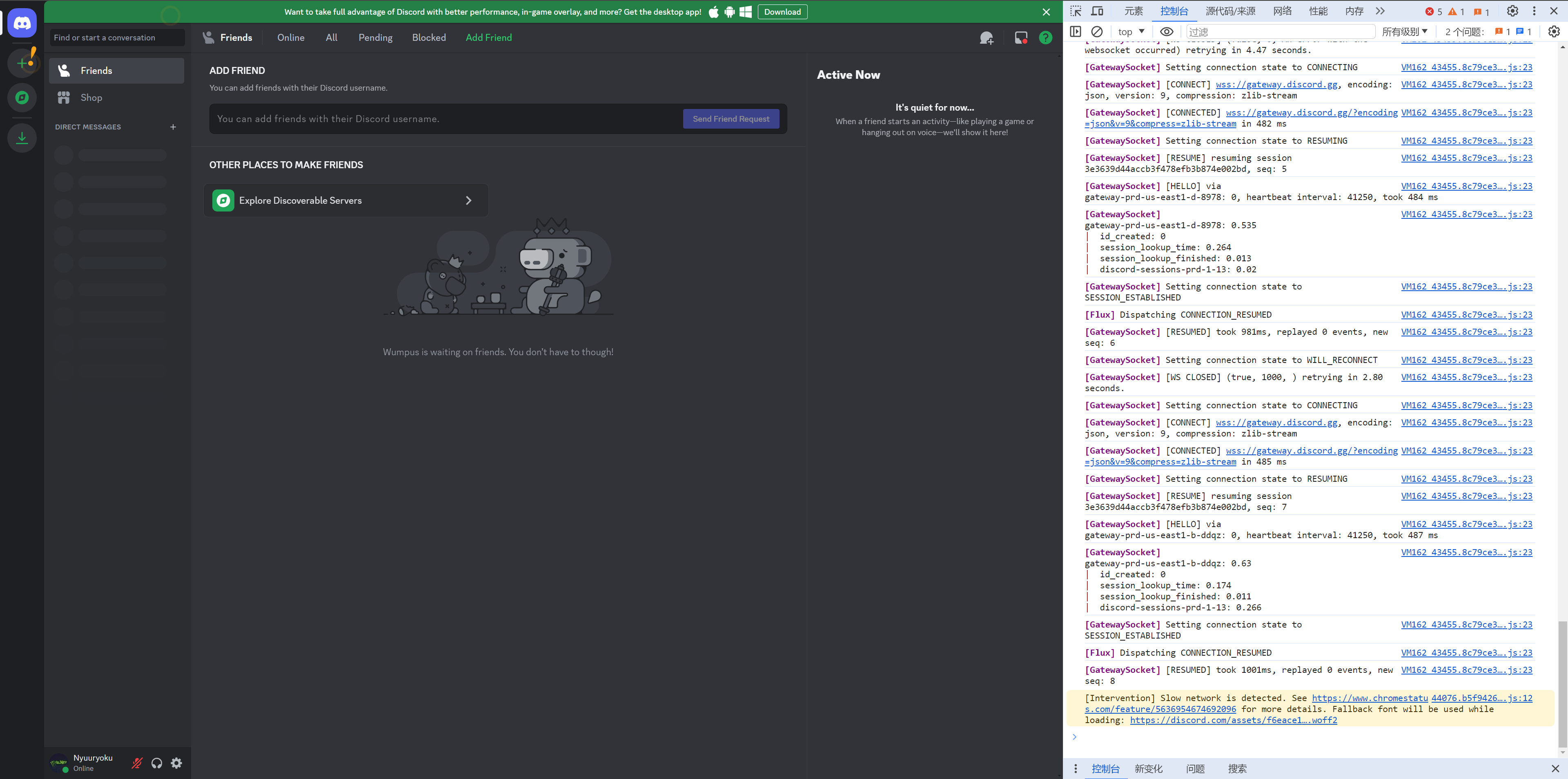The height and width of the screenshot is (779, 1568).
Task: Select the Add Friend tab
Action: 489,38
